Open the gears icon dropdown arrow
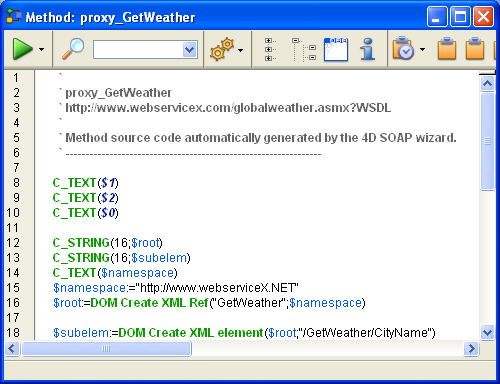The image size is (500, 384). 241,50
